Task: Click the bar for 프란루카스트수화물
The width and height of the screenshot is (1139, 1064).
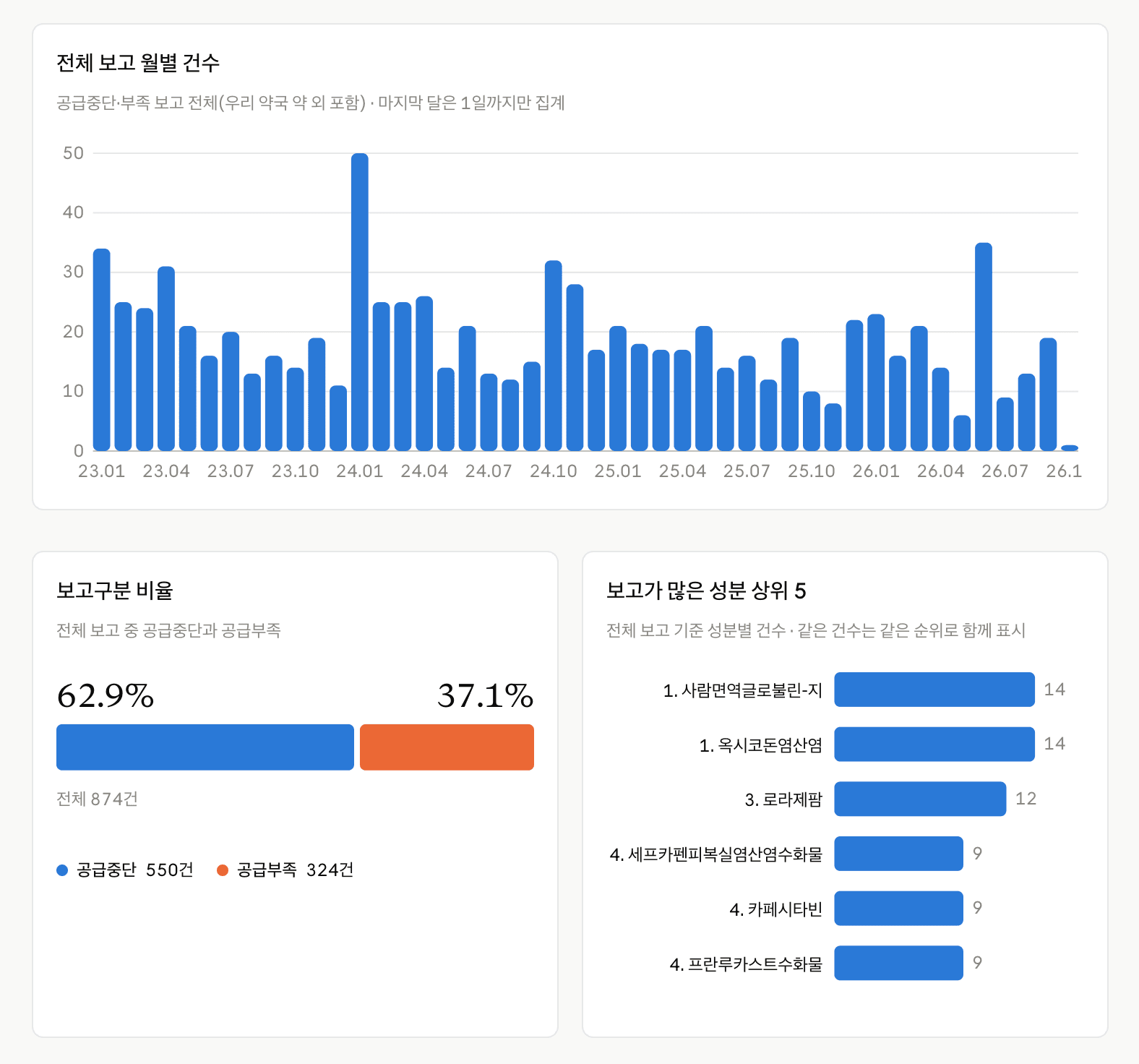Action: pyautogui.click(x=898, y=963)
